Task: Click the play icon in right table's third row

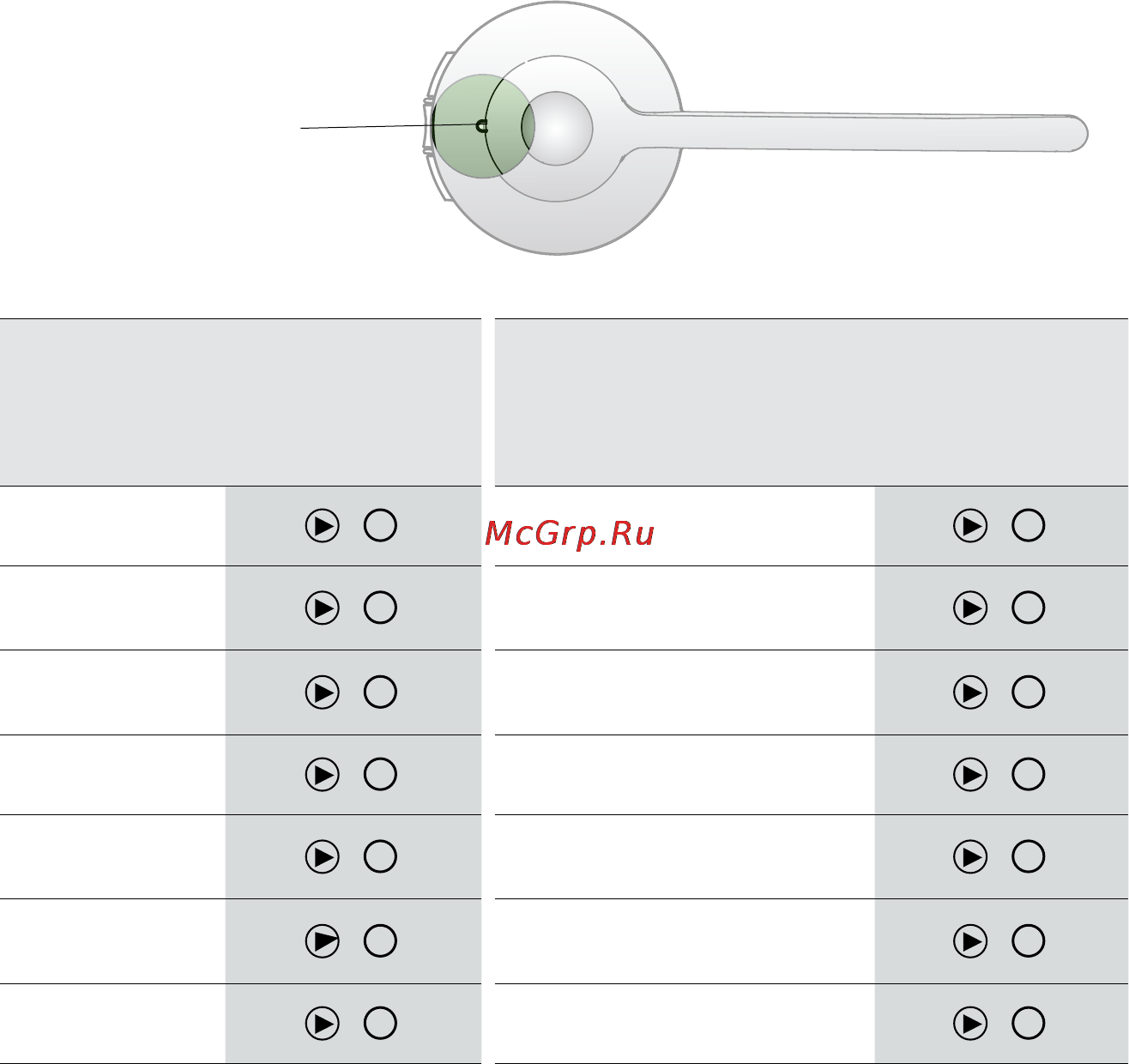Action: pos(970,692)
